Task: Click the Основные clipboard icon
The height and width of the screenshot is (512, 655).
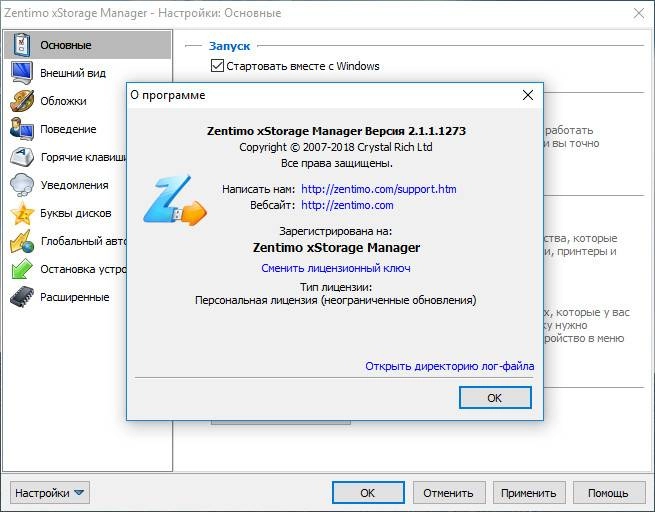Action: point(21,45)
